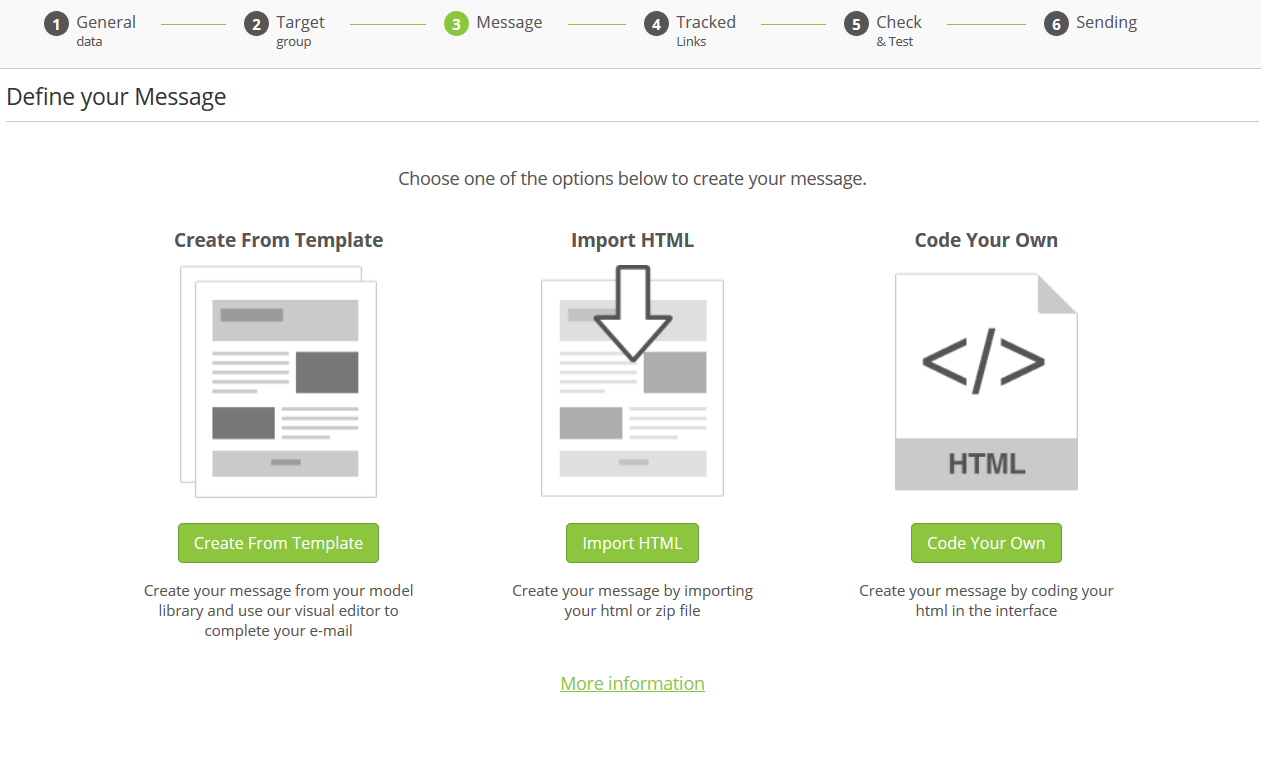This screenshot has height=781, width=1261.
Task: Click the step 6 number circle
Action: click(1056, 24)
